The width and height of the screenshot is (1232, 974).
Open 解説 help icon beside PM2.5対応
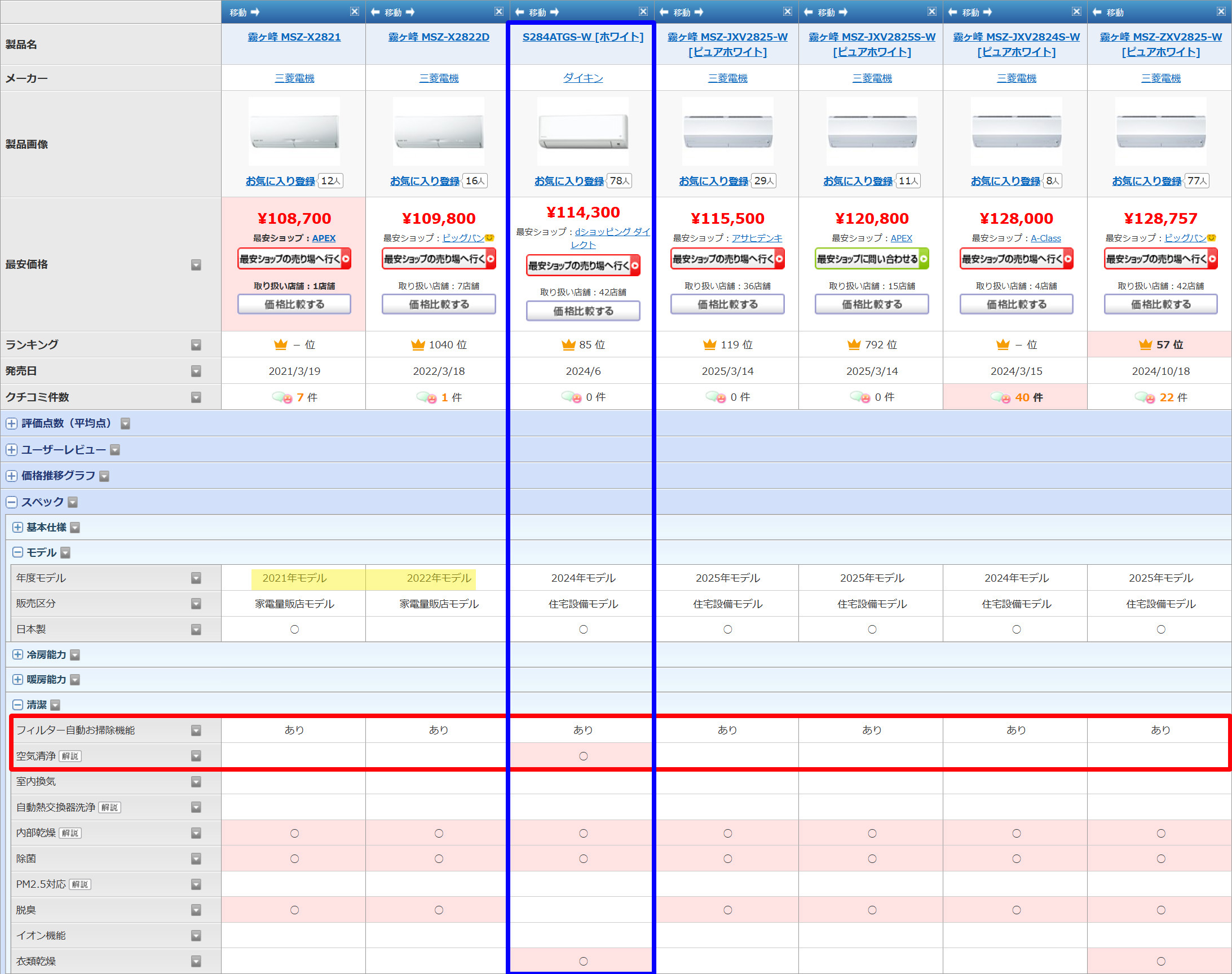(x=80, y=884)
